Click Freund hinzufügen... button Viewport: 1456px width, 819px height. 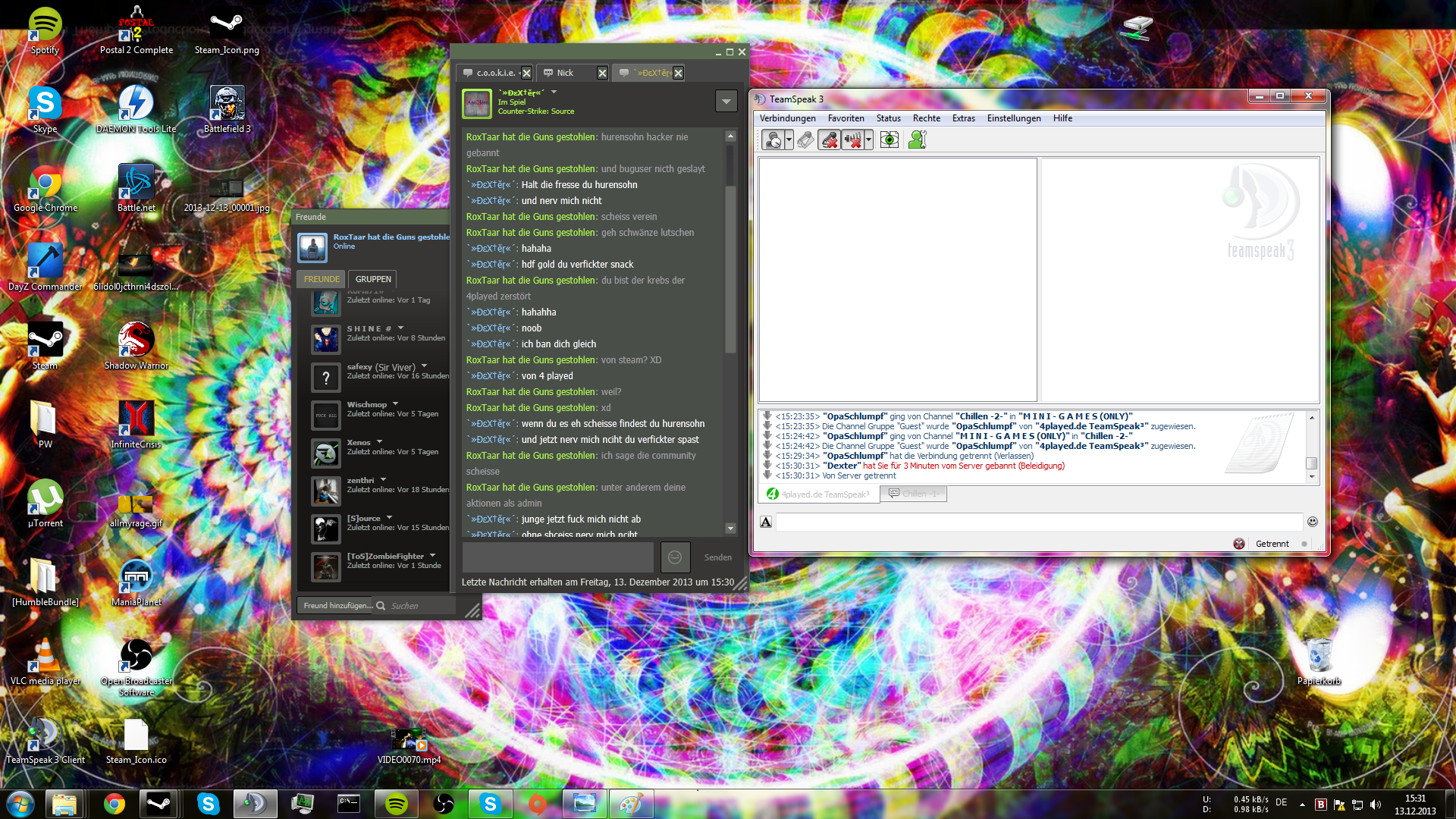[x=338, y=605]
